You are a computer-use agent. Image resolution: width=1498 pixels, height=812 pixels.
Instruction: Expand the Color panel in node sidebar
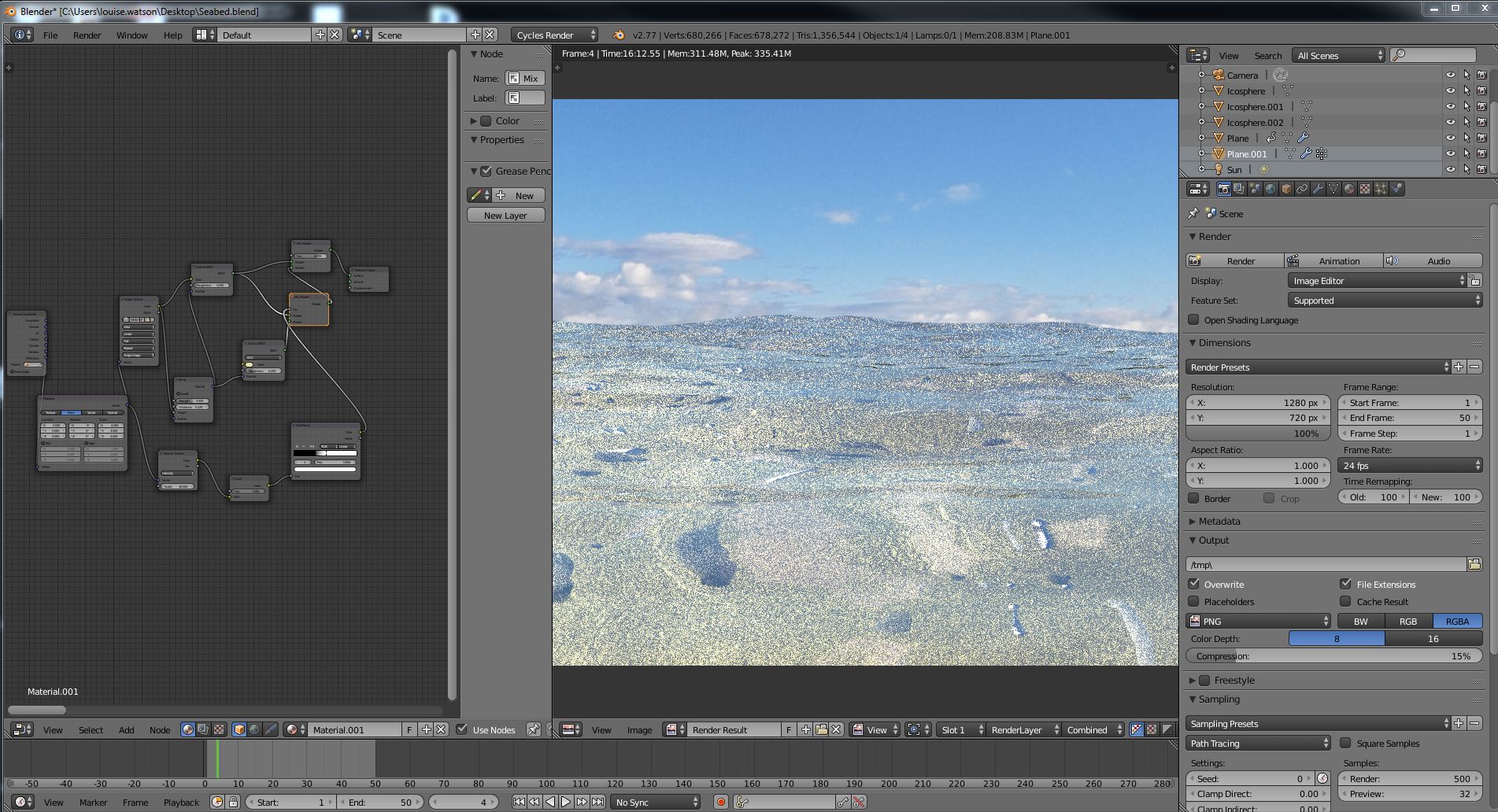pyautogui.click(x=473, y=120)
